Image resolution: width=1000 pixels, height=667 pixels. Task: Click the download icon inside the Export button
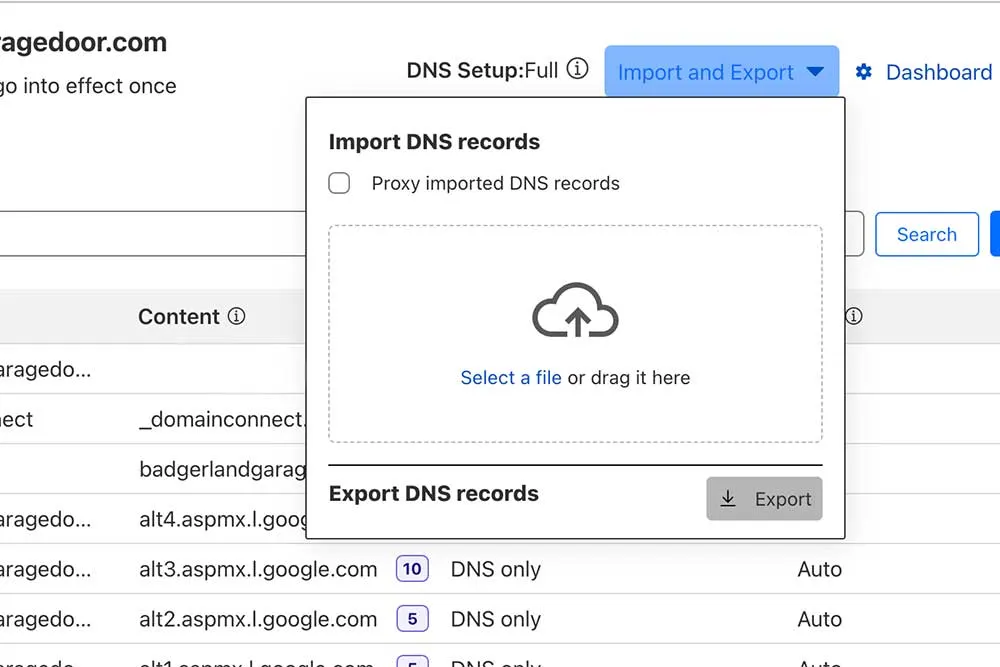pyautogui.click(x=729, y=499)
